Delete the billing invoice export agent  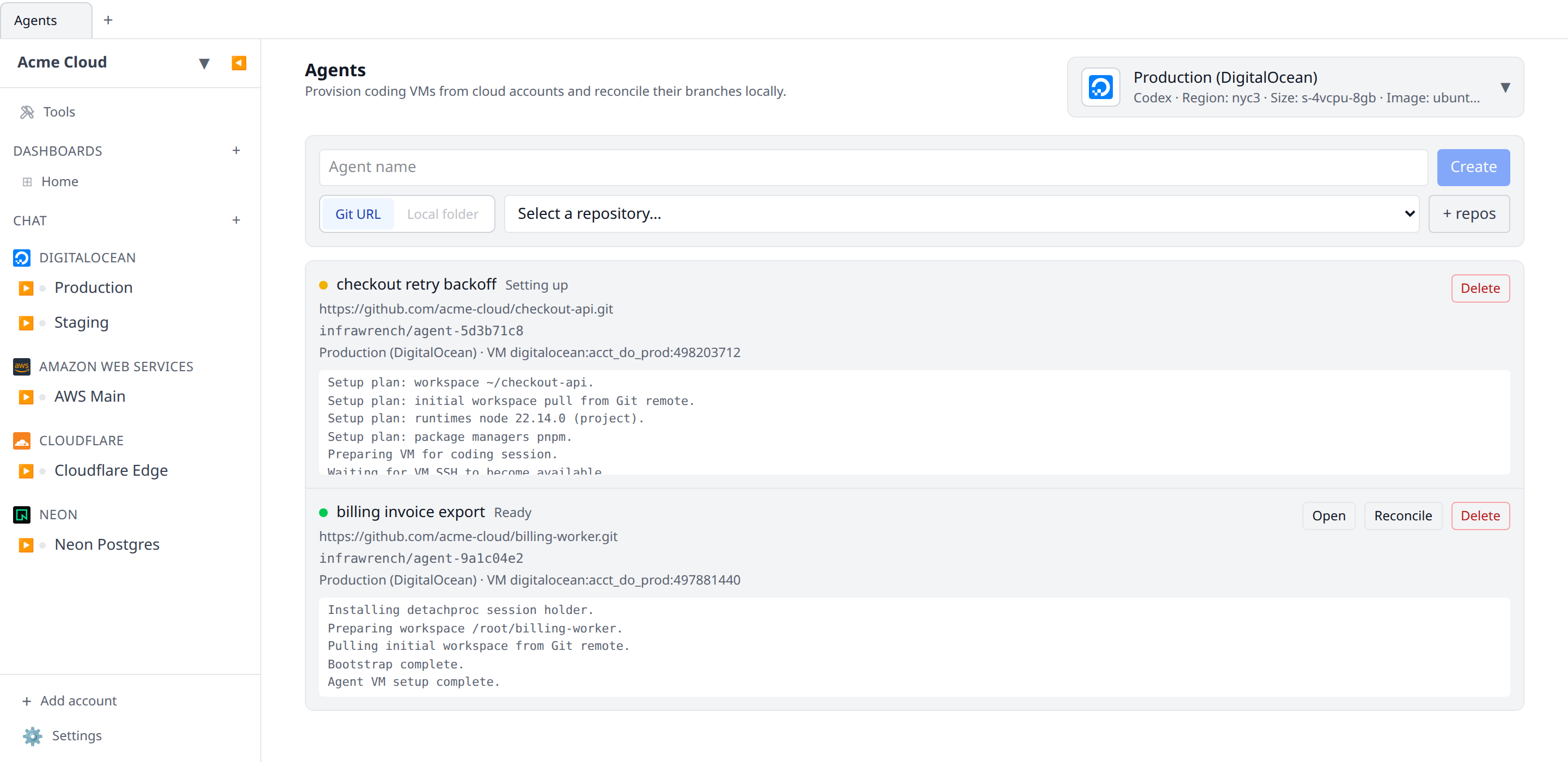(x=1480, y=515)
